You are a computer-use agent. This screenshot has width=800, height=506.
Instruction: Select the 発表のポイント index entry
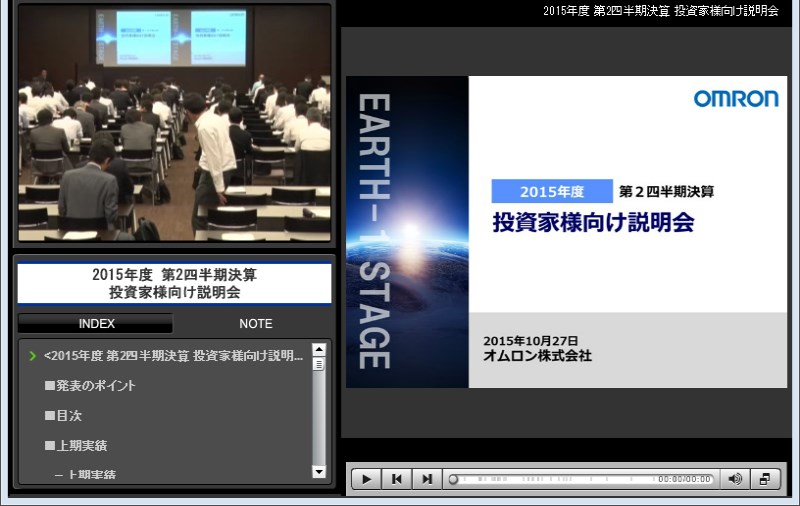click(90, 386)
